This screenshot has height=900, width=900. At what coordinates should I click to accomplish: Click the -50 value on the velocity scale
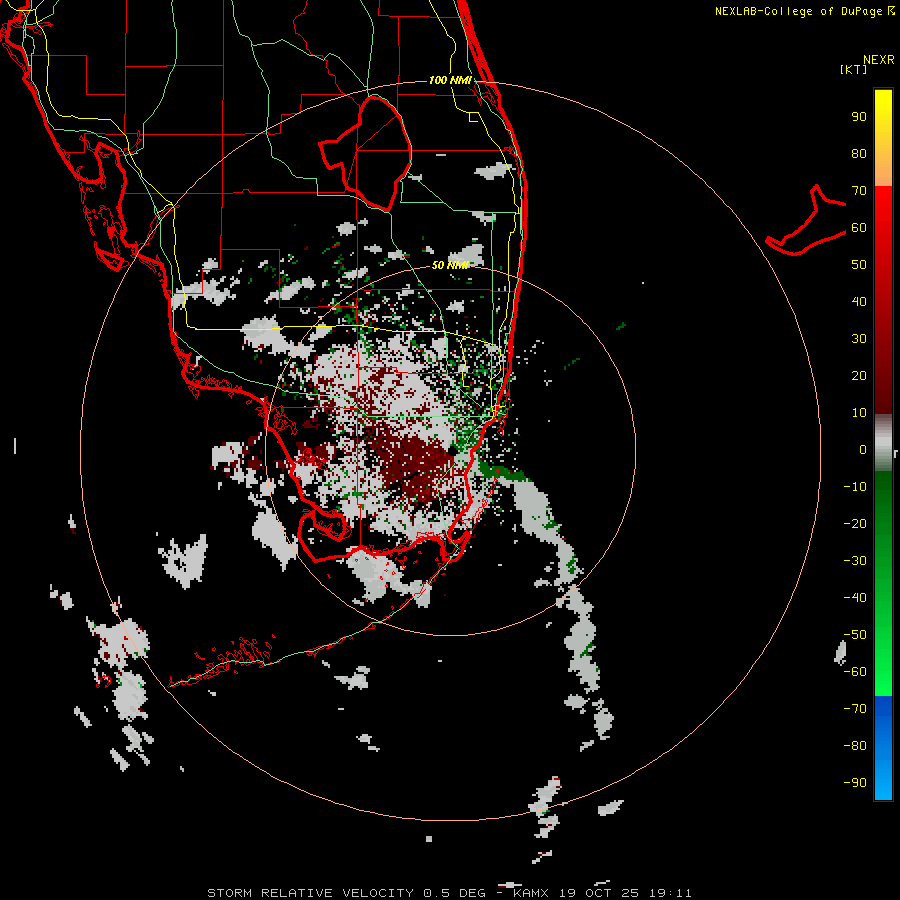tap(855, 635)
